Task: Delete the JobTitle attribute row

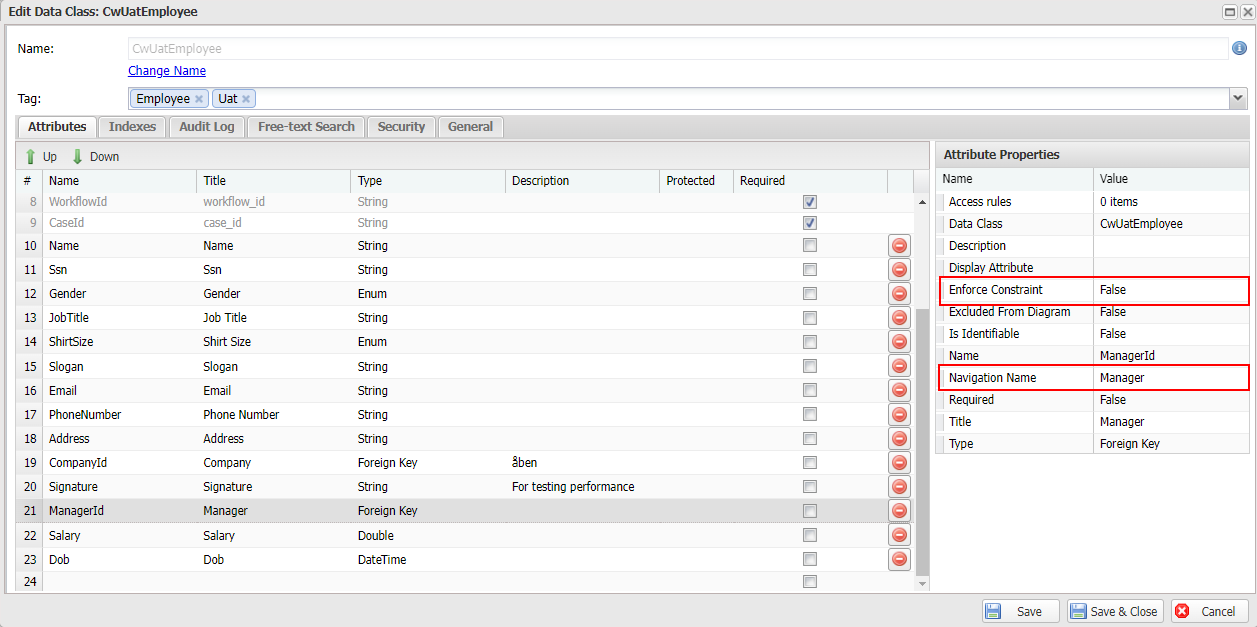Action: click(899, 318)
